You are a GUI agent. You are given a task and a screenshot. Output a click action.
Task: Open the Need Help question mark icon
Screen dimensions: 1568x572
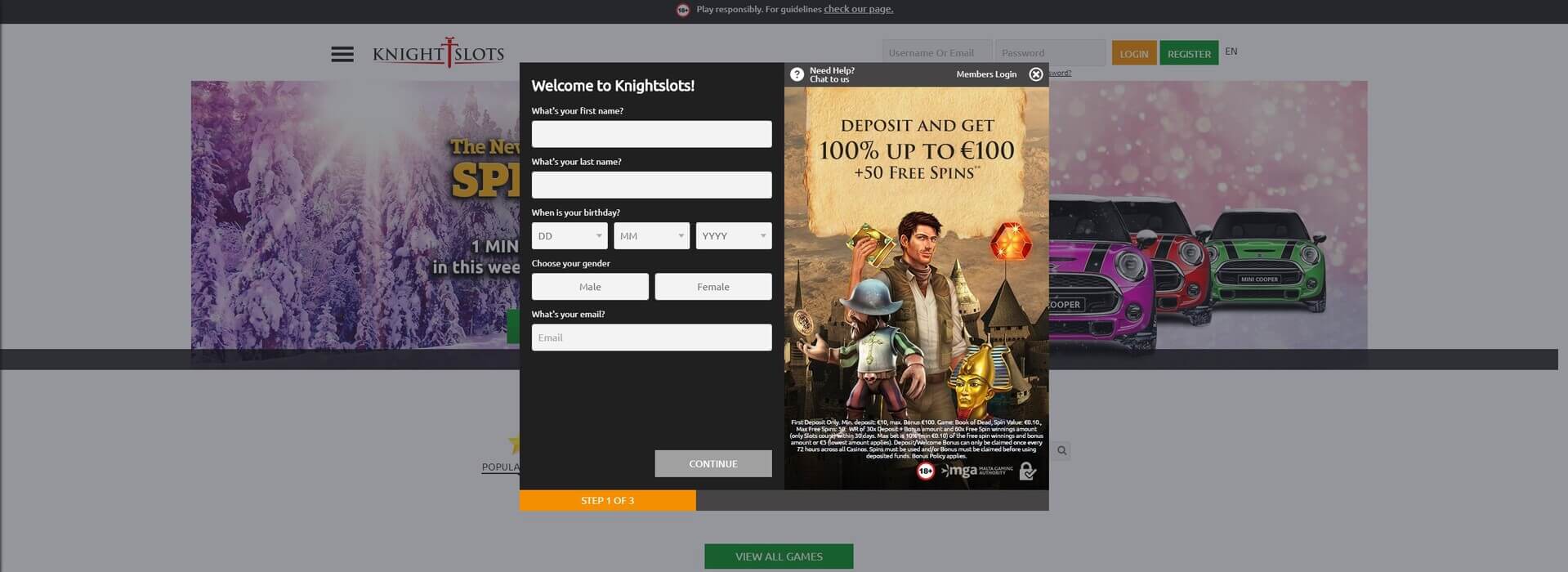click(797, 74)
